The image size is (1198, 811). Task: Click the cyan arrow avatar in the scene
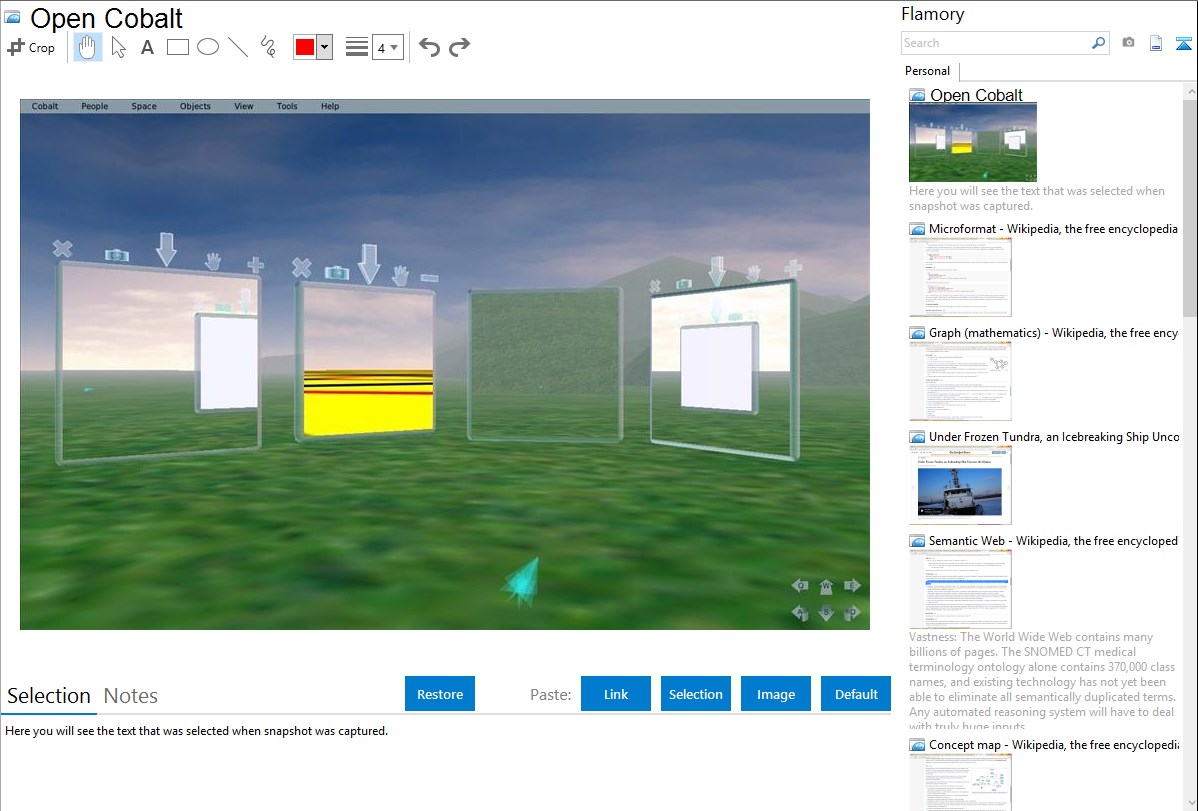tap(522, 582)
